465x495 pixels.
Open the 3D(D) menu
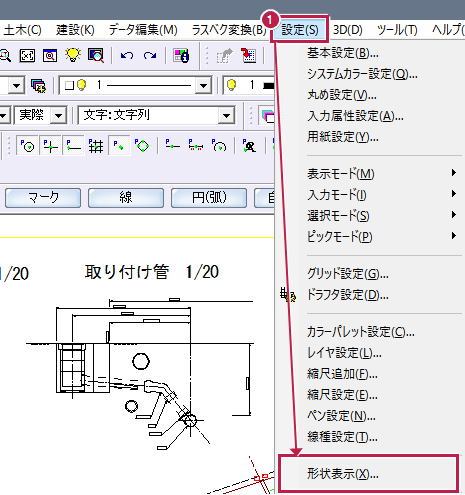point(348,30)
